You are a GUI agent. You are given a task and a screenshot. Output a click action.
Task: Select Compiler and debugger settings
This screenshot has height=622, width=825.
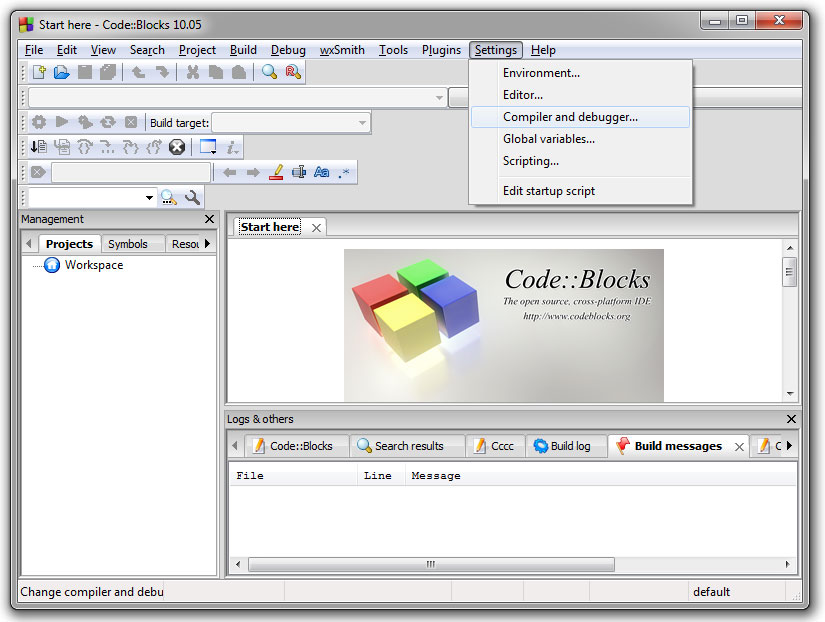[580, 117]
